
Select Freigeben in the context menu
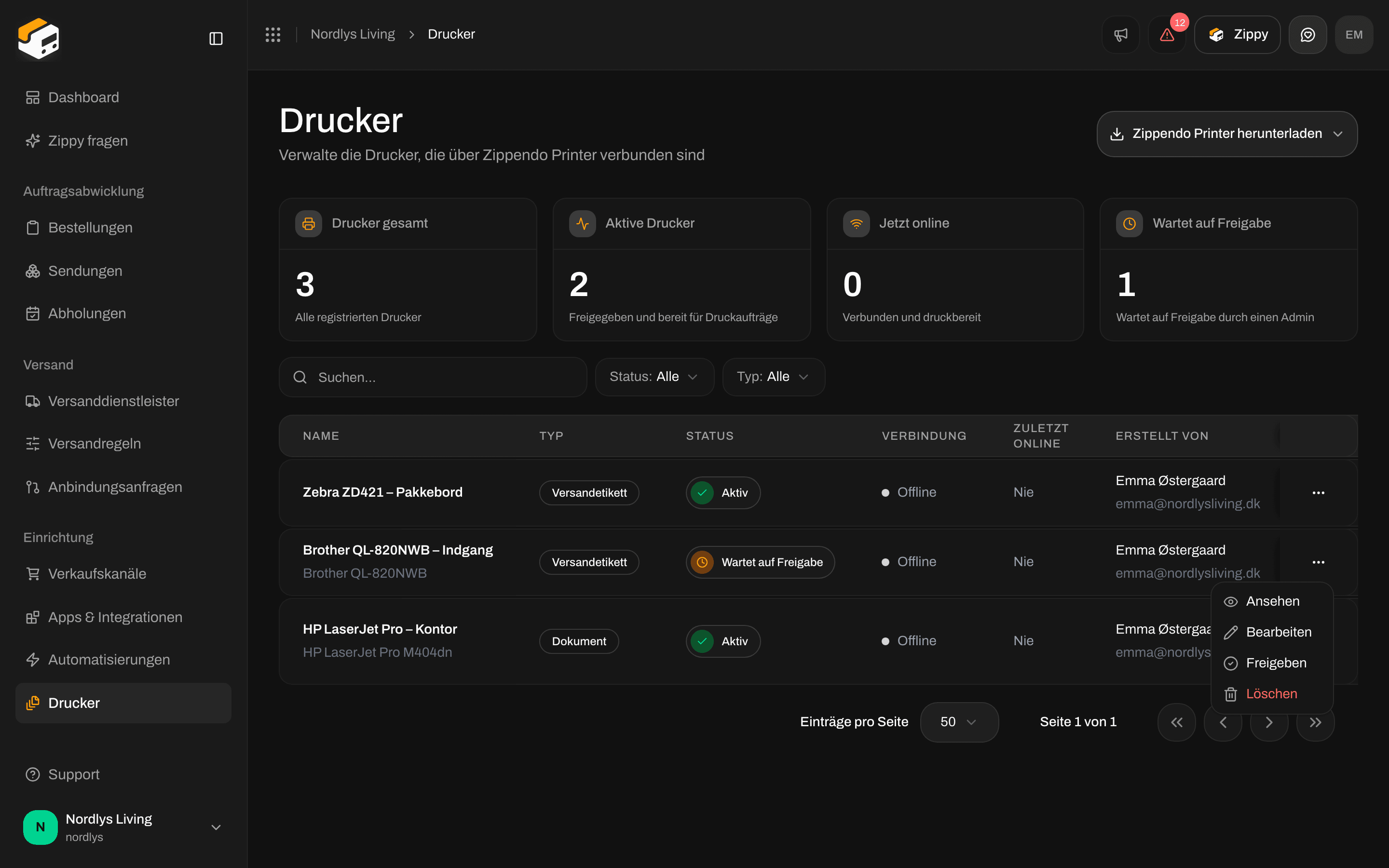pyautogui.click(x=1271, y=663)
